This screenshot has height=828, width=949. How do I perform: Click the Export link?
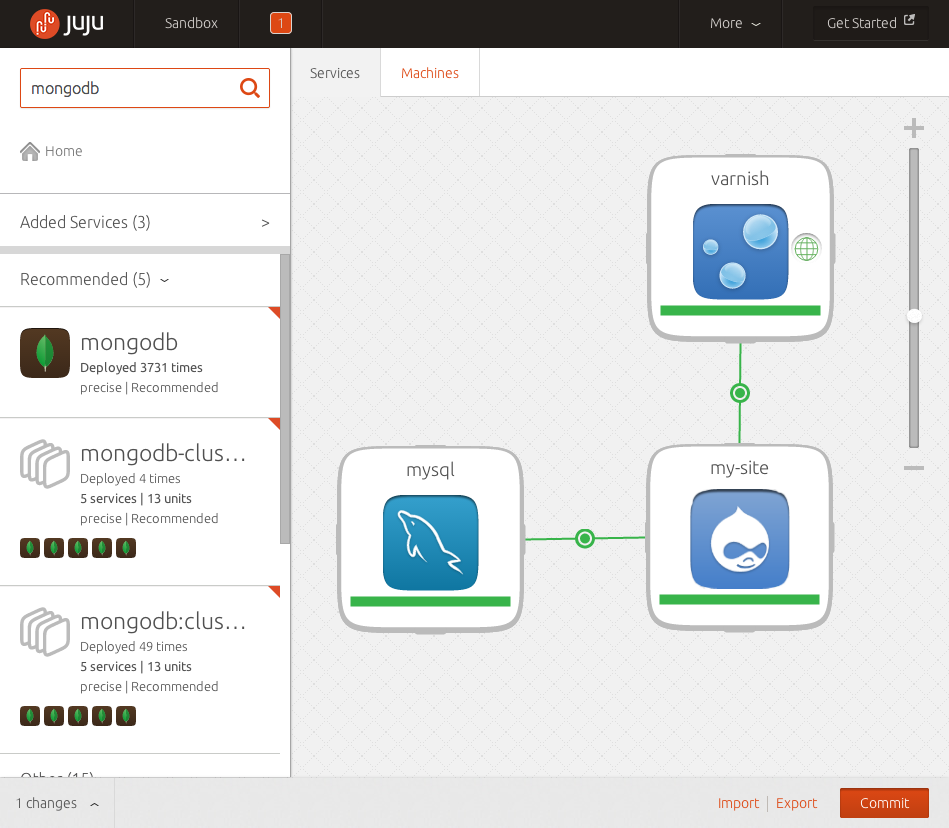796,803
